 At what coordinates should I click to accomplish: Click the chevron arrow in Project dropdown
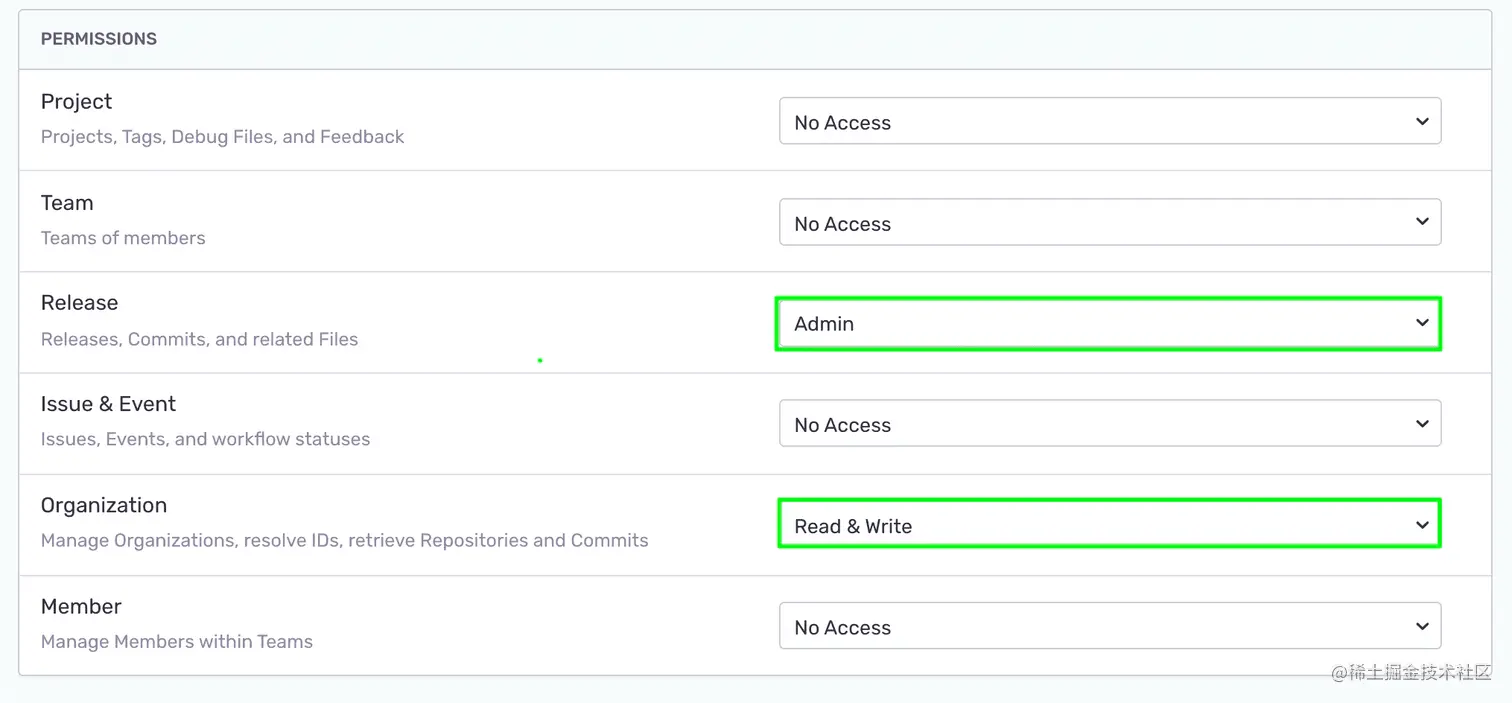coord(1422,121)
